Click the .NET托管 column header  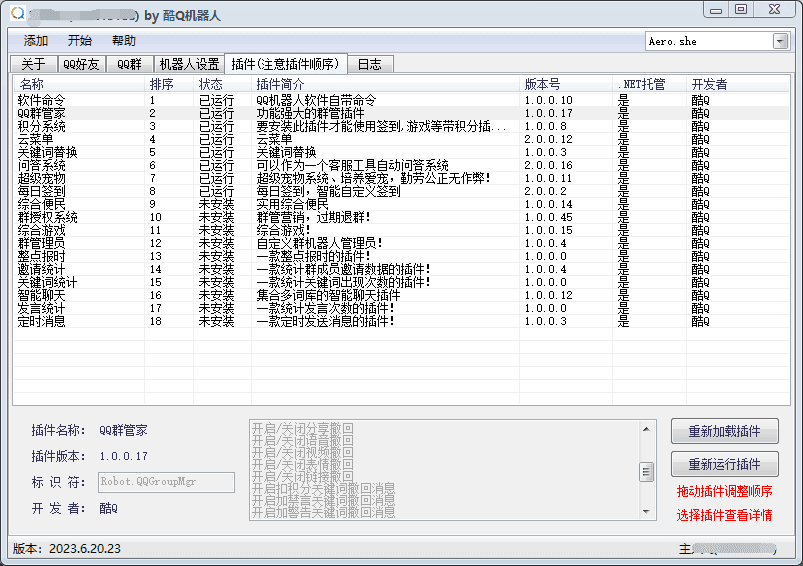tap(649, 85)
